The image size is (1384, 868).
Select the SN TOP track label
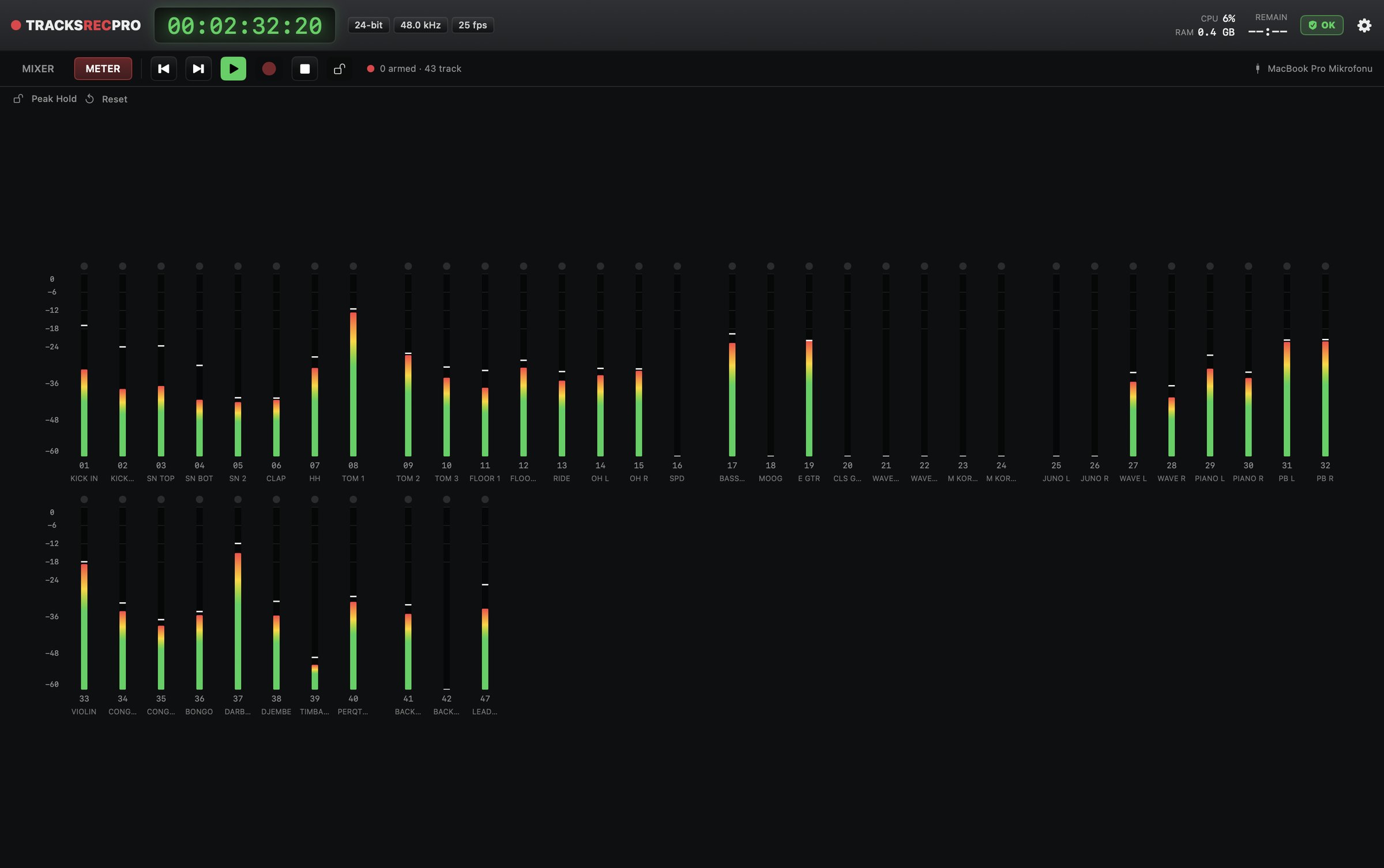pos(161,478)
